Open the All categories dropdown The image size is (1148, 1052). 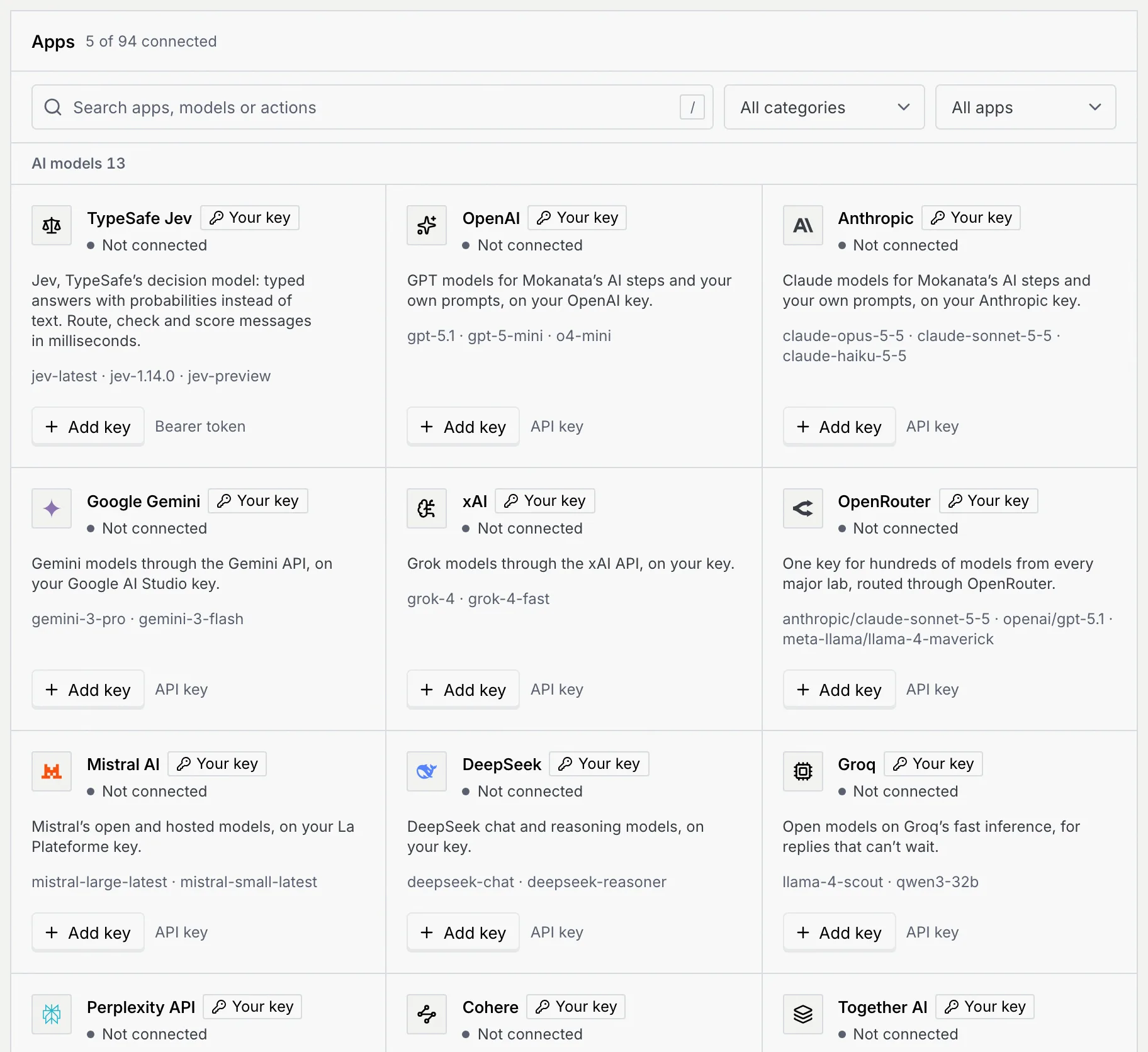tap(824, 107)
